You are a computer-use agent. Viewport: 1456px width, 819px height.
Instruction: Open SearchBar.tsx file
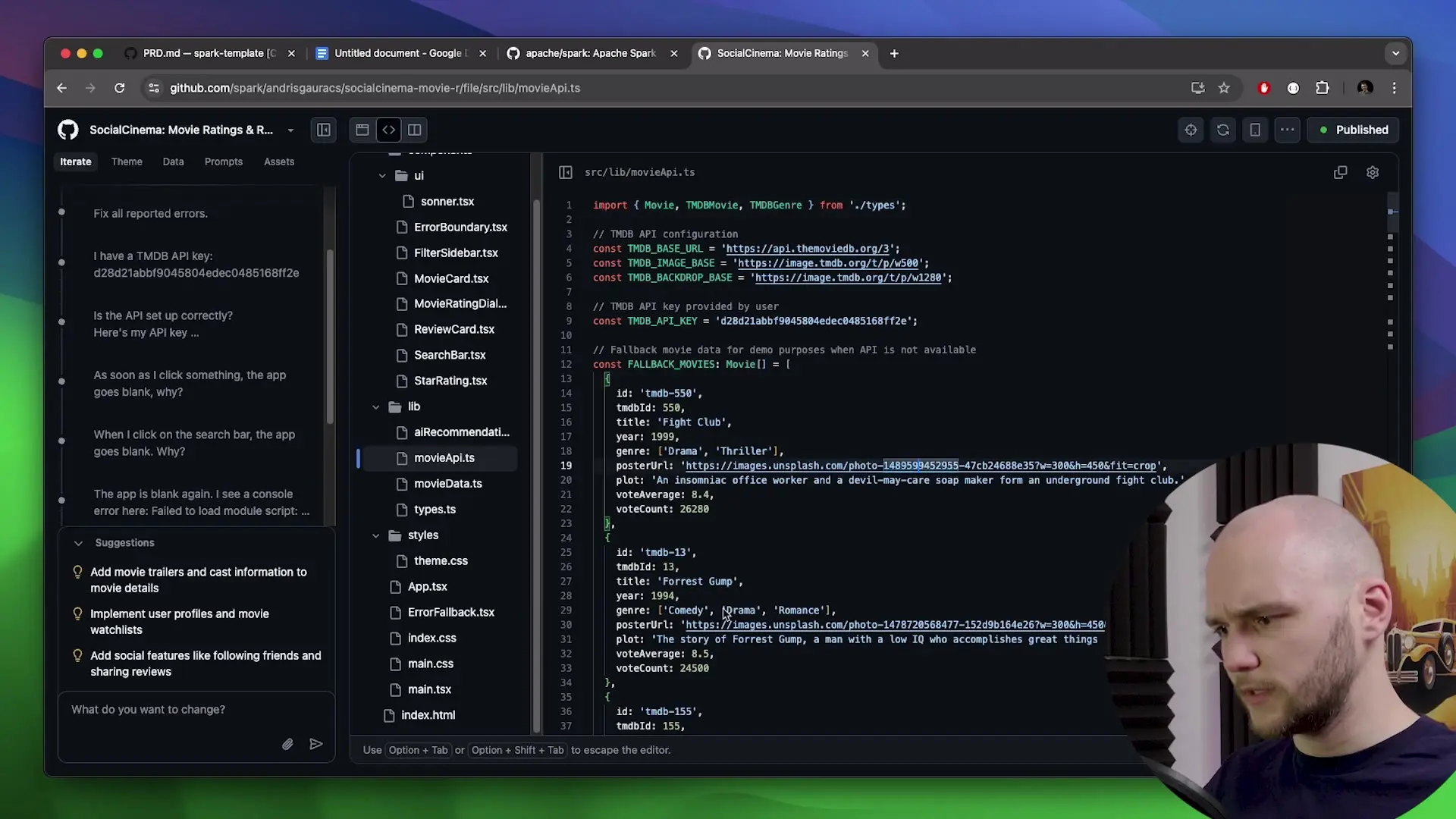pyautogui.click(x=450, y=355)
